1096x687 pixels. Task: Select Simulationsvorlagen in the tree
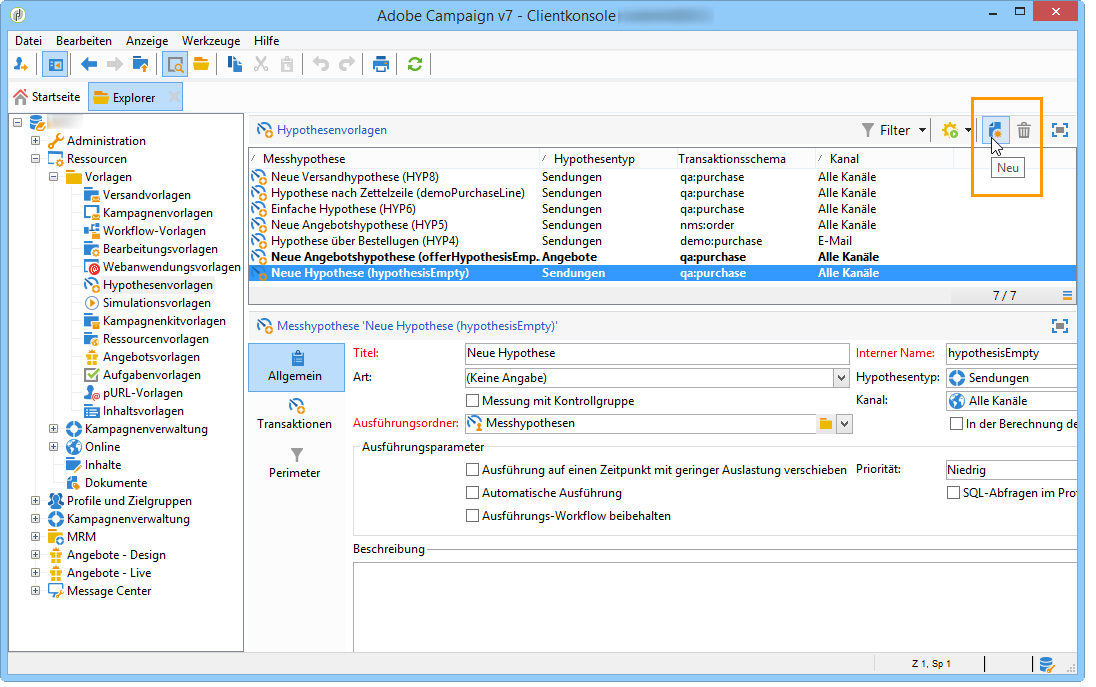click(157, 303)
